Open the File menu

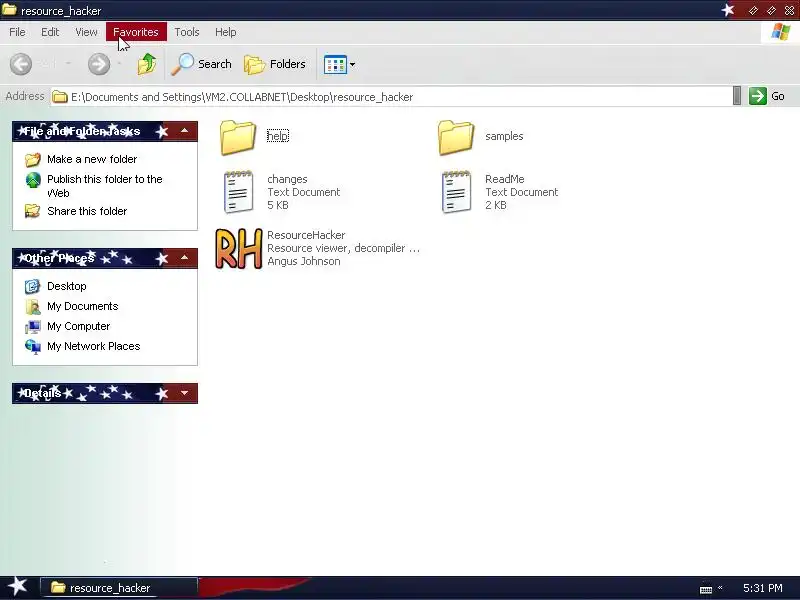[17, 32]
